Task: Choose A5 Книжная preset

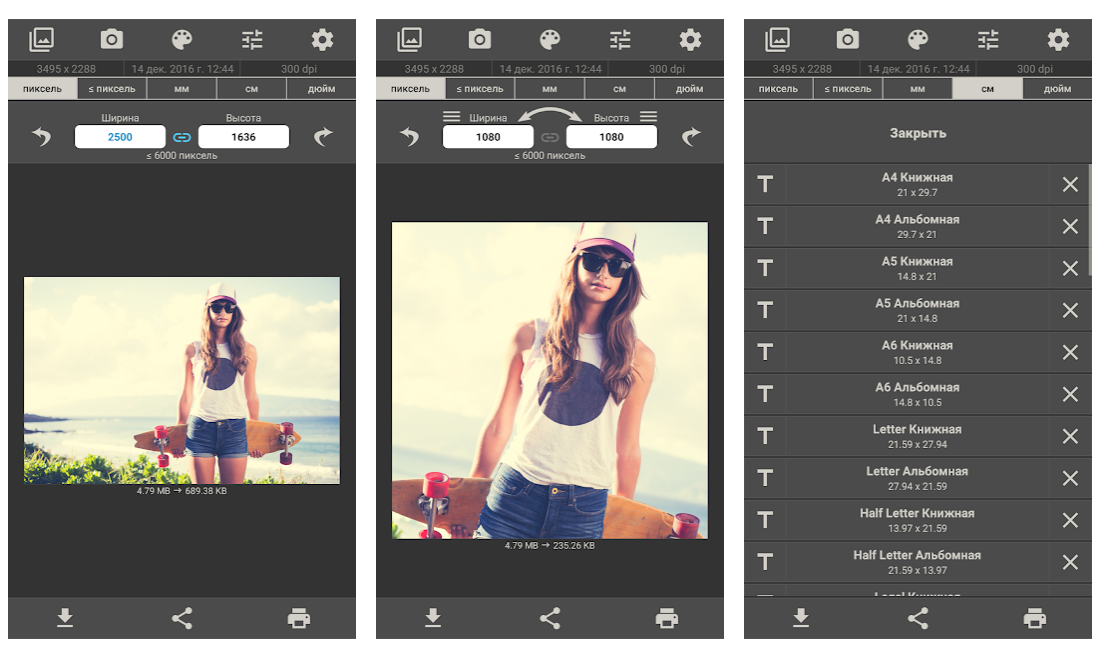Action: tap(916, 268)
